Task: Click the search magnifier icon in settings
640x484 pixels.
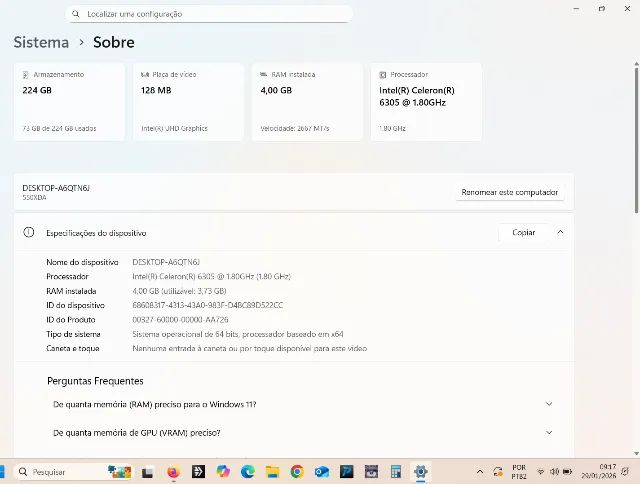Action: [76, 14]
